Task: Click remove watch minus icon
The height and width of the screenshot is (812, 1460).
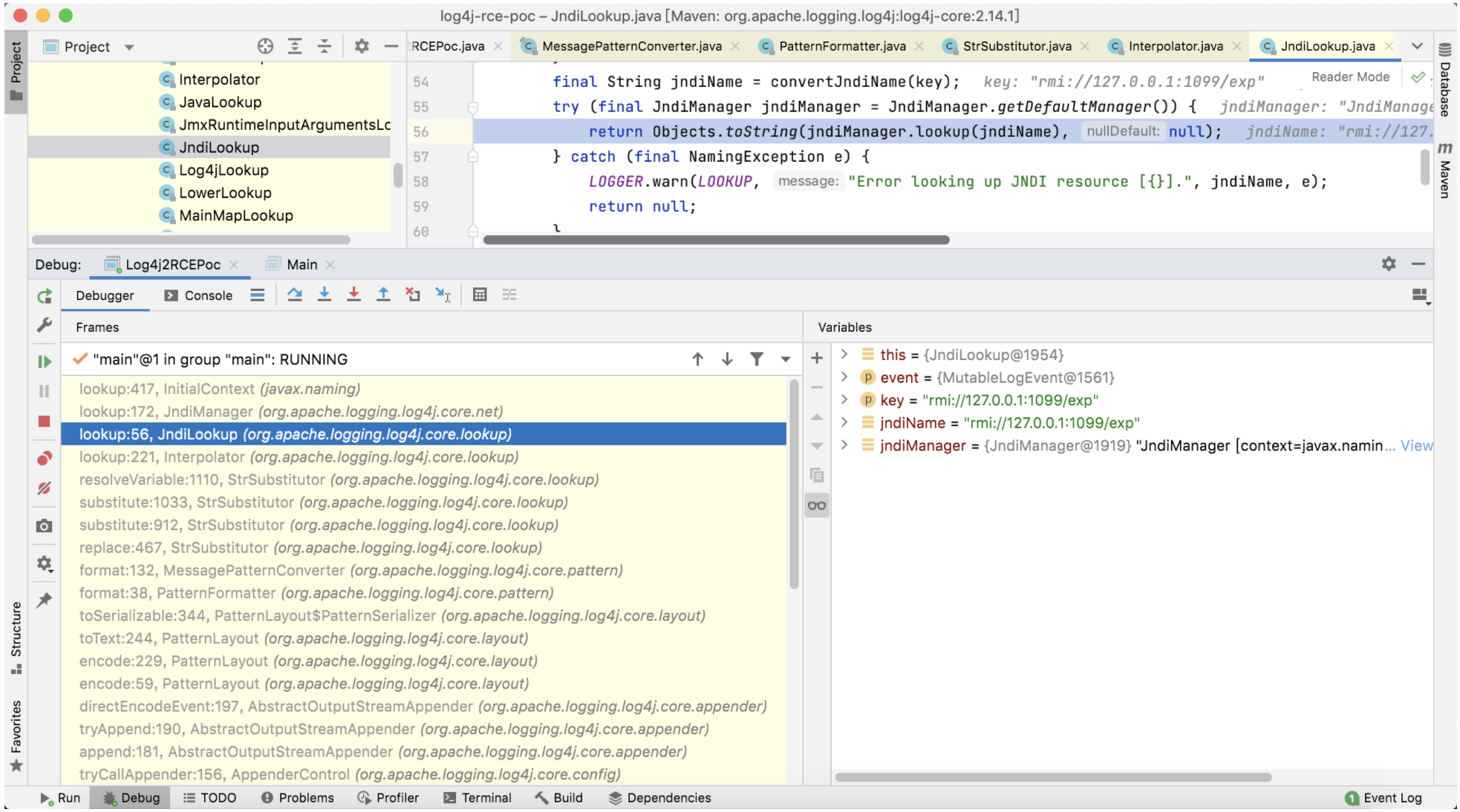Action: click(x=817, y=387)
